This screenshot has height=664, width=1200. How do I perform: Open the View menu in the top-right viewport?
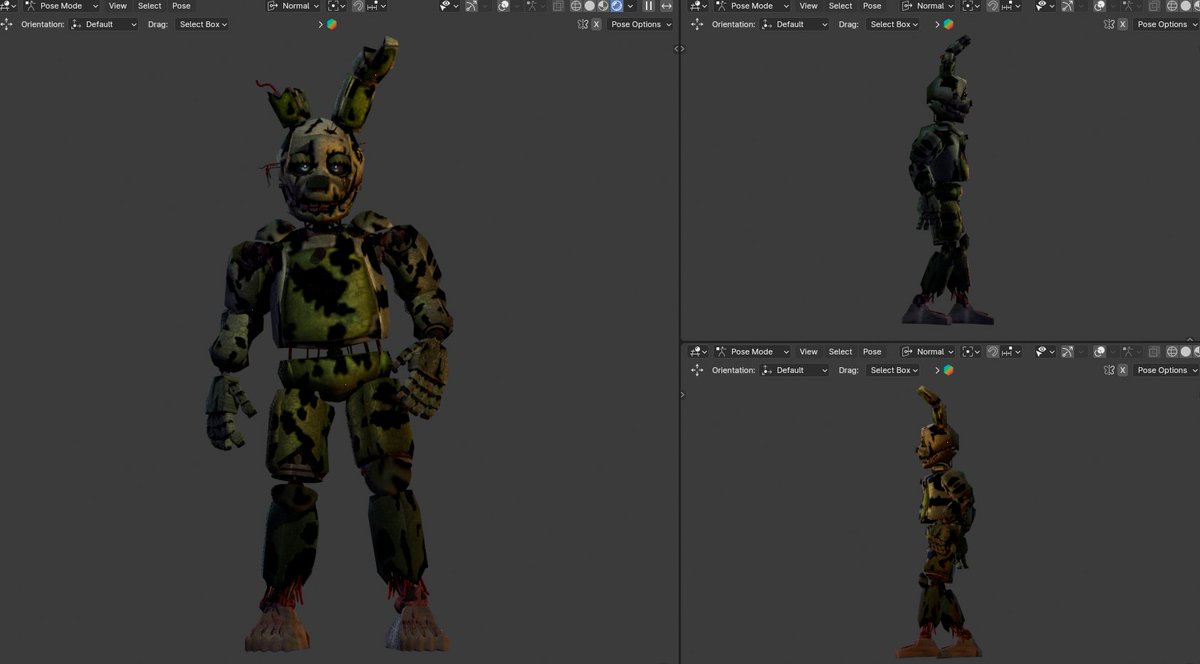coord(809,6)
